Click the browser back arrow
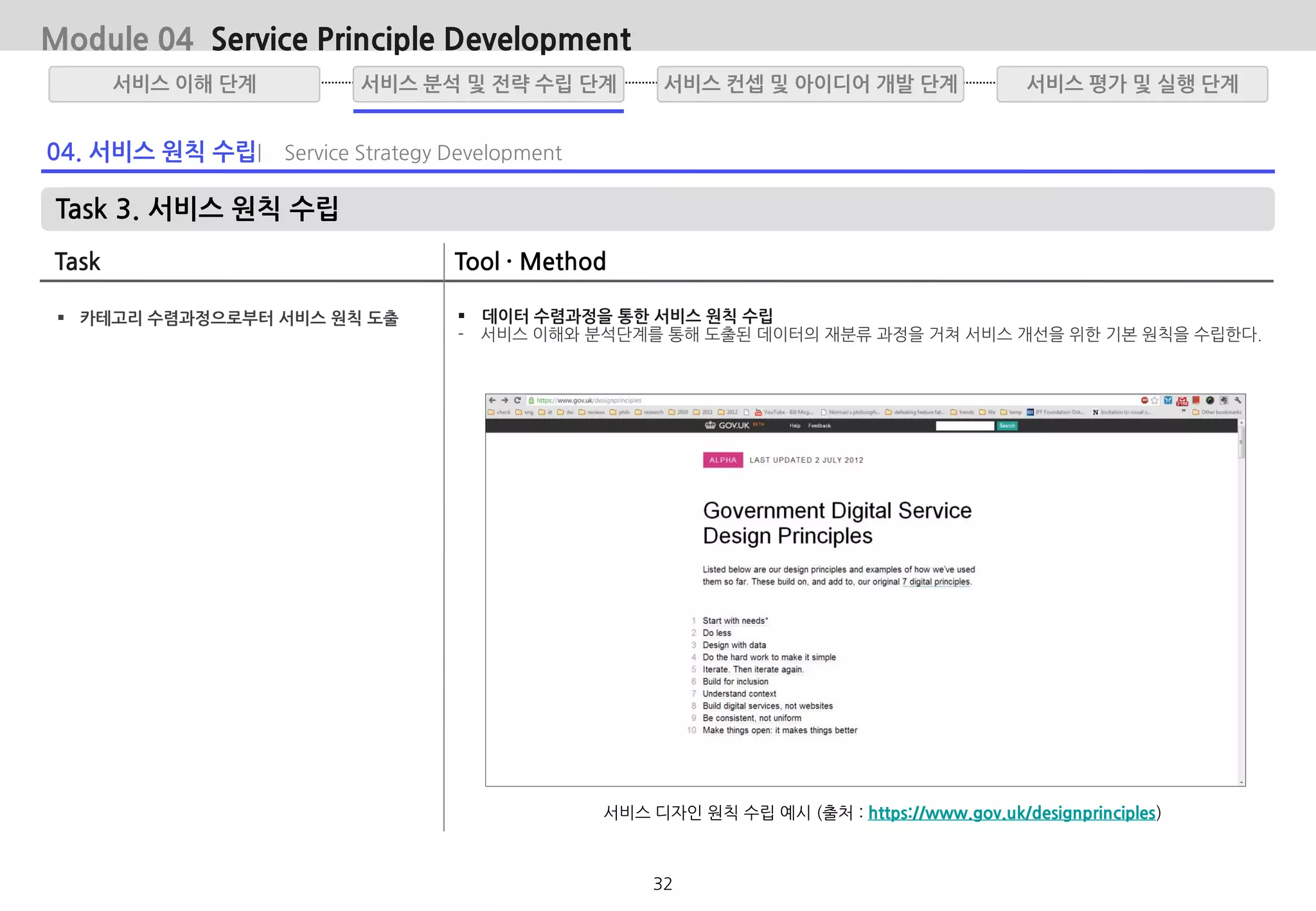The width and height of the screenshot is (1316, 911). pyautogui.click(x=492, y=400)
